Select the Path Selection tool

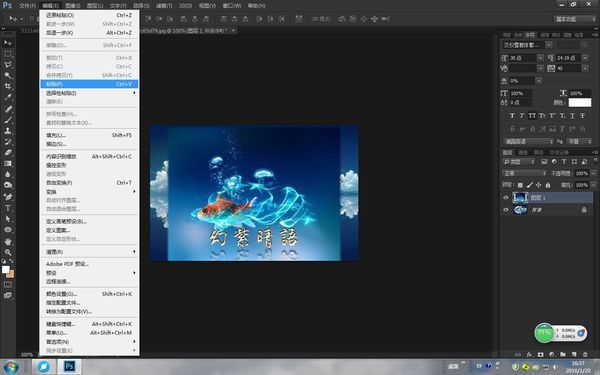point(8,219)
